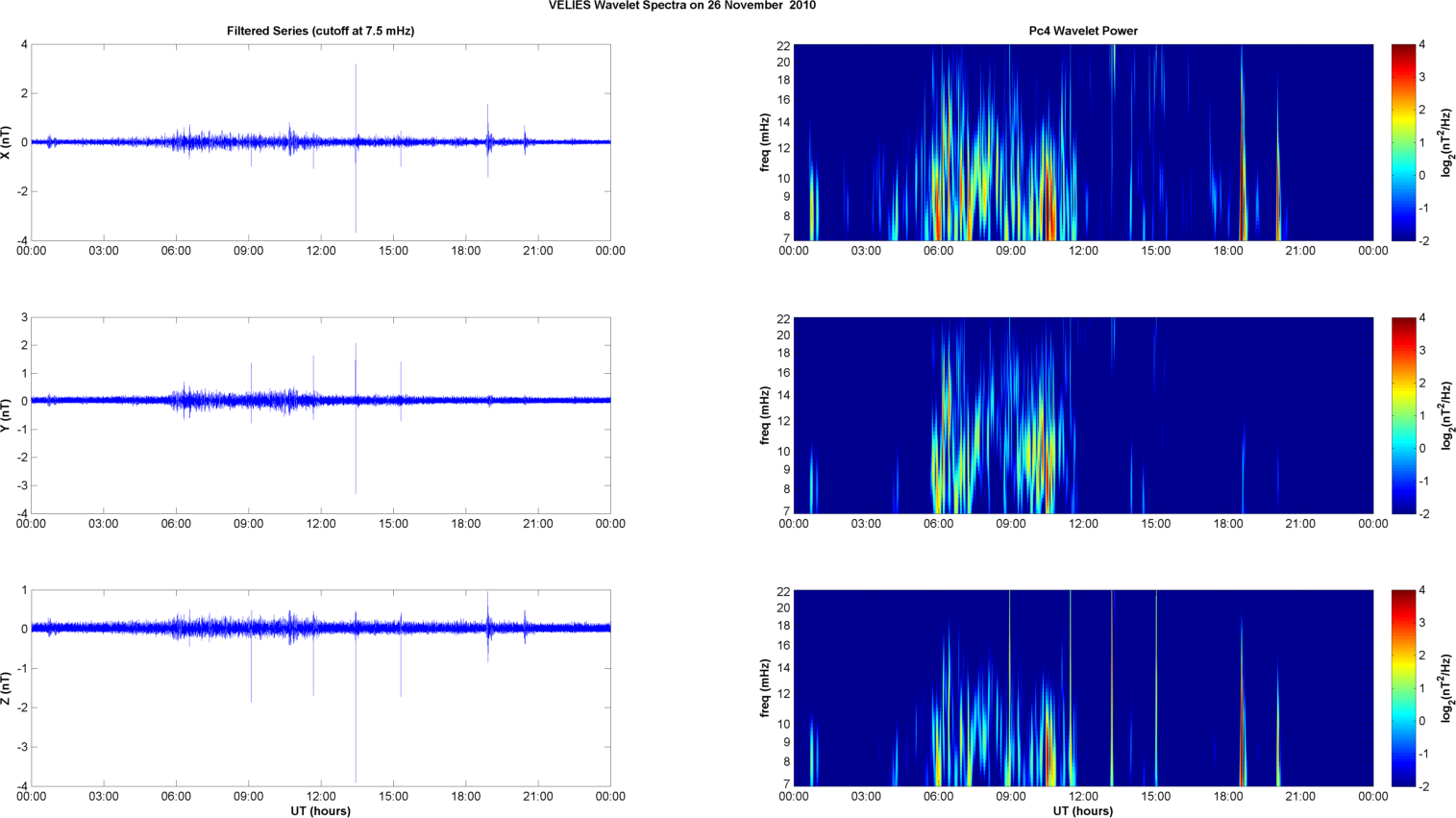Select the bottom spectrogram freq (mHz) label

[x=765, y=688]
